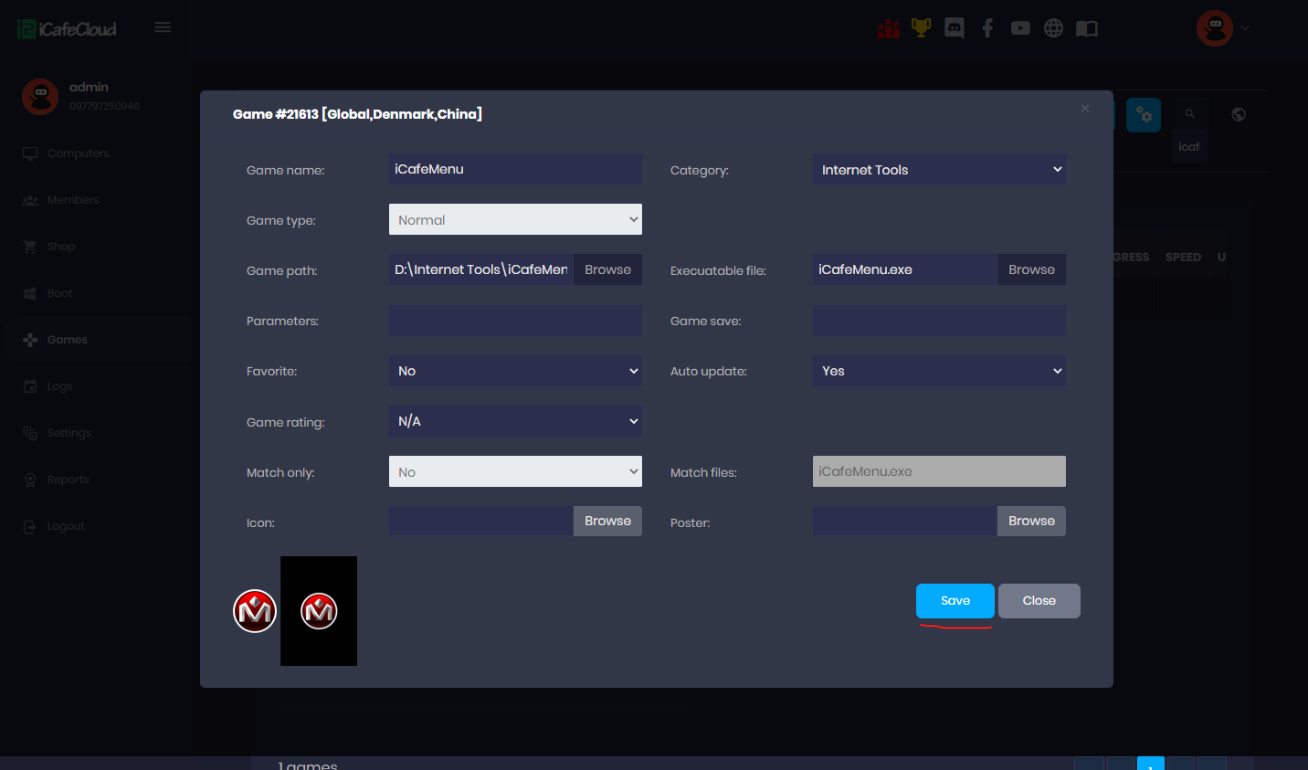This screenshot has width=1308, height=770.
Task: Expand the Category dropdown showing Internet Tools
Action: tap(939, 170)
